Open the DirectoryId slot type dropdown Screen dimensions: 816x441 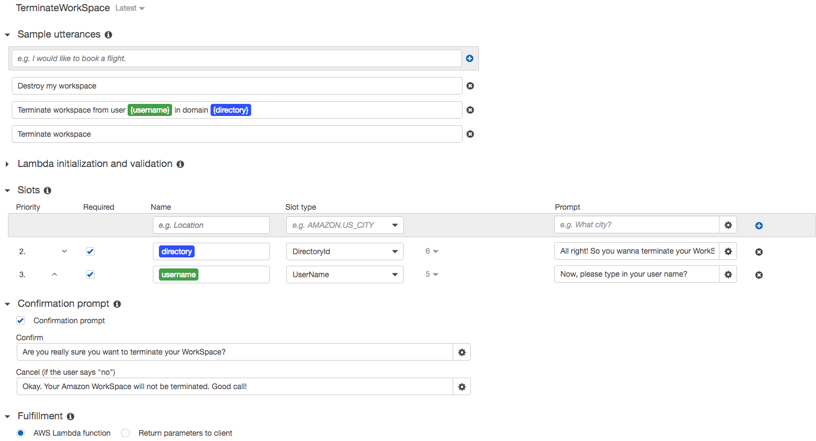tap(345, 251)
